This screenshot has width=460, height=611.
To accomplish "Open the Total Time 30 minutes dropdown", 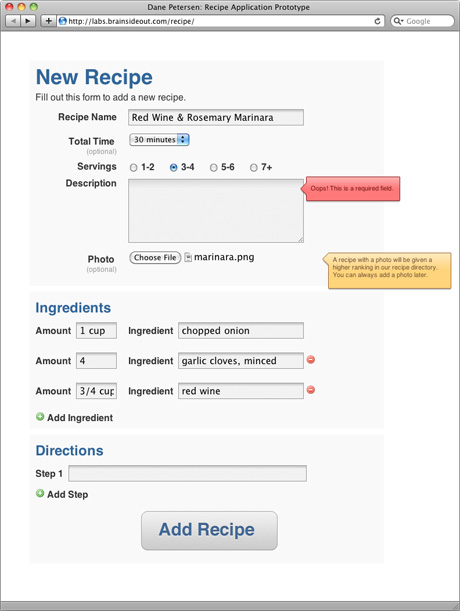I will pyautogui.click(x=159, y=140).
